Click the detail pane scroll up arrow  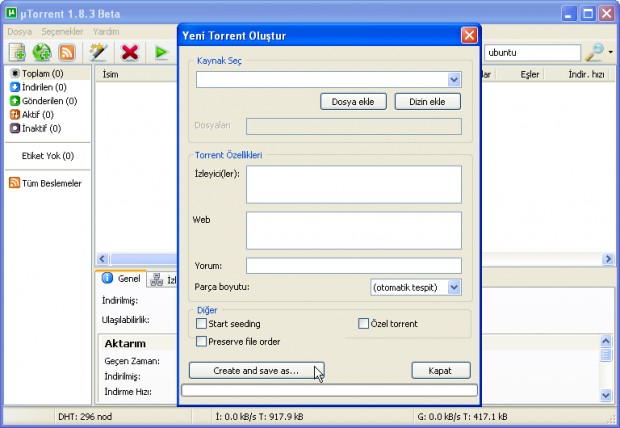[606, 341]
